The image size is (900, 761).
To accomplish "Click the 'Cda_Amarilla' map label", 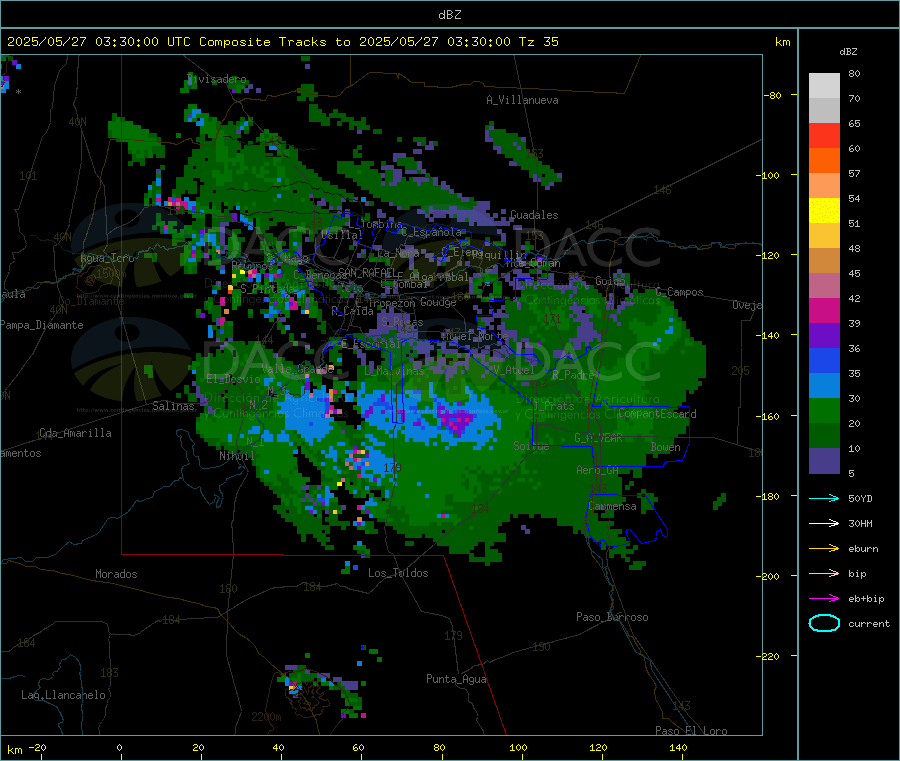I will pyautogui.click(x=75, y=433).
